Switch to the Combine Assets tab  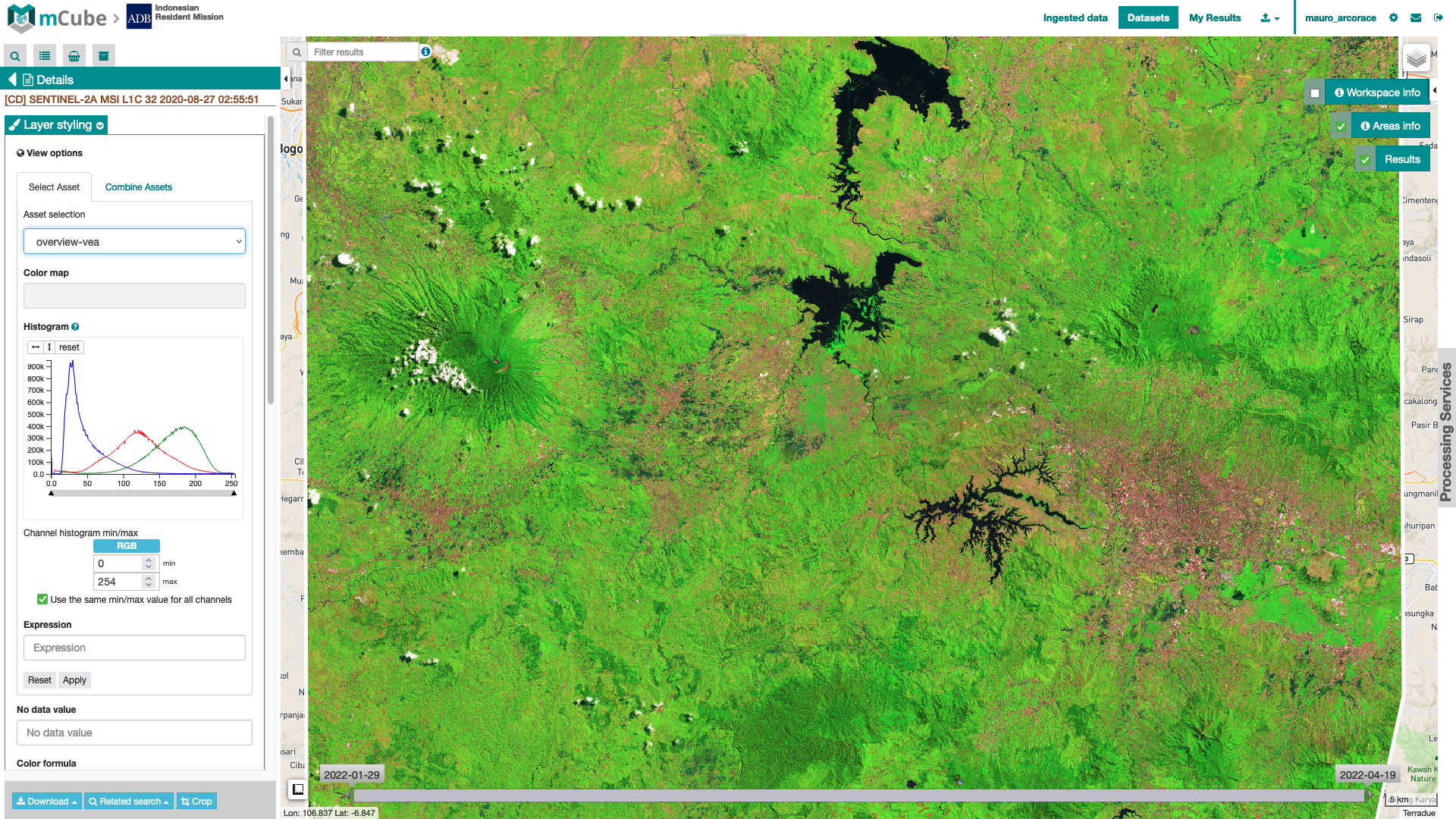138,187
